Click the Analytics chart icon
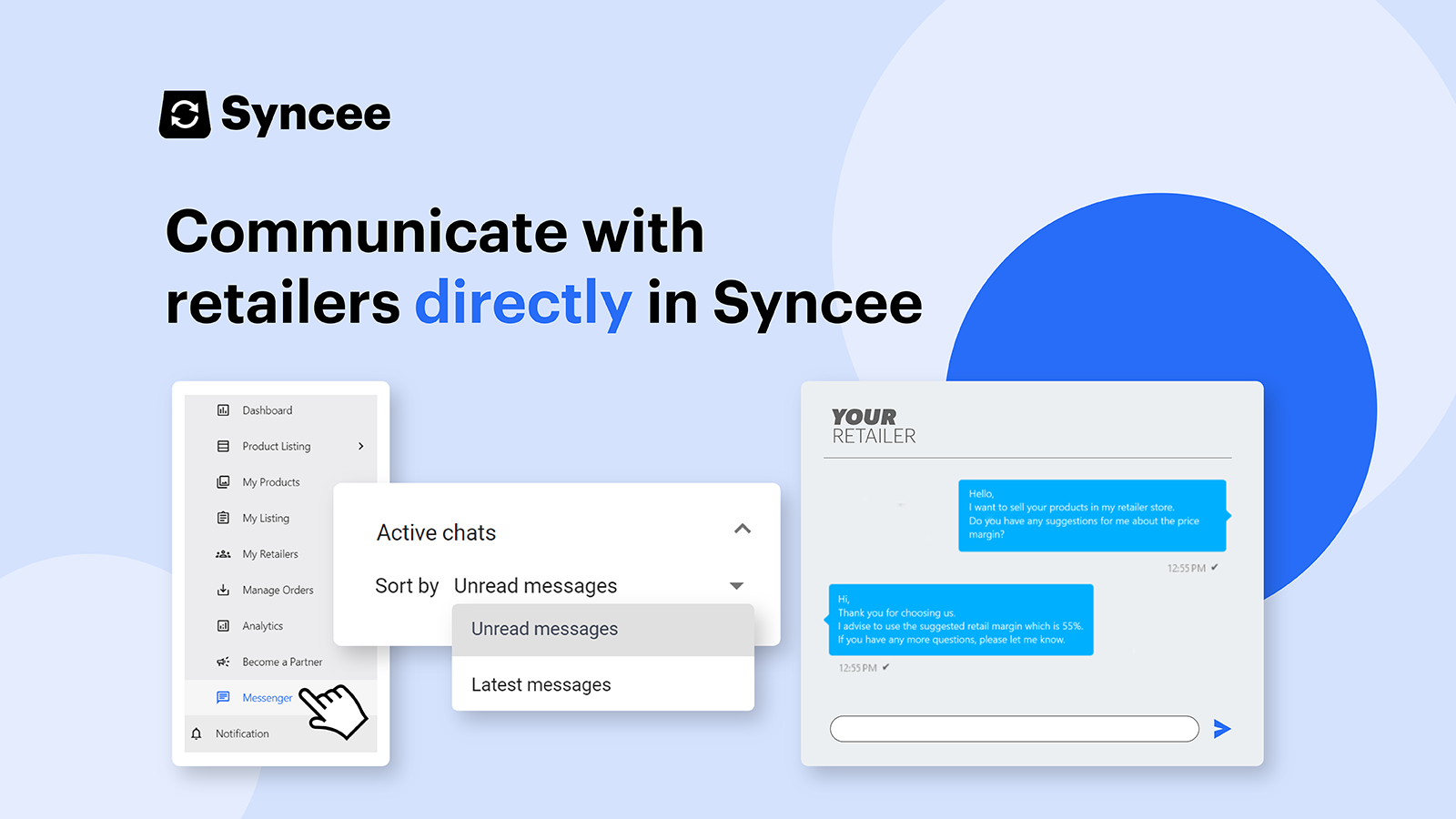This screenshot has width=1456, height=819. 223,626
